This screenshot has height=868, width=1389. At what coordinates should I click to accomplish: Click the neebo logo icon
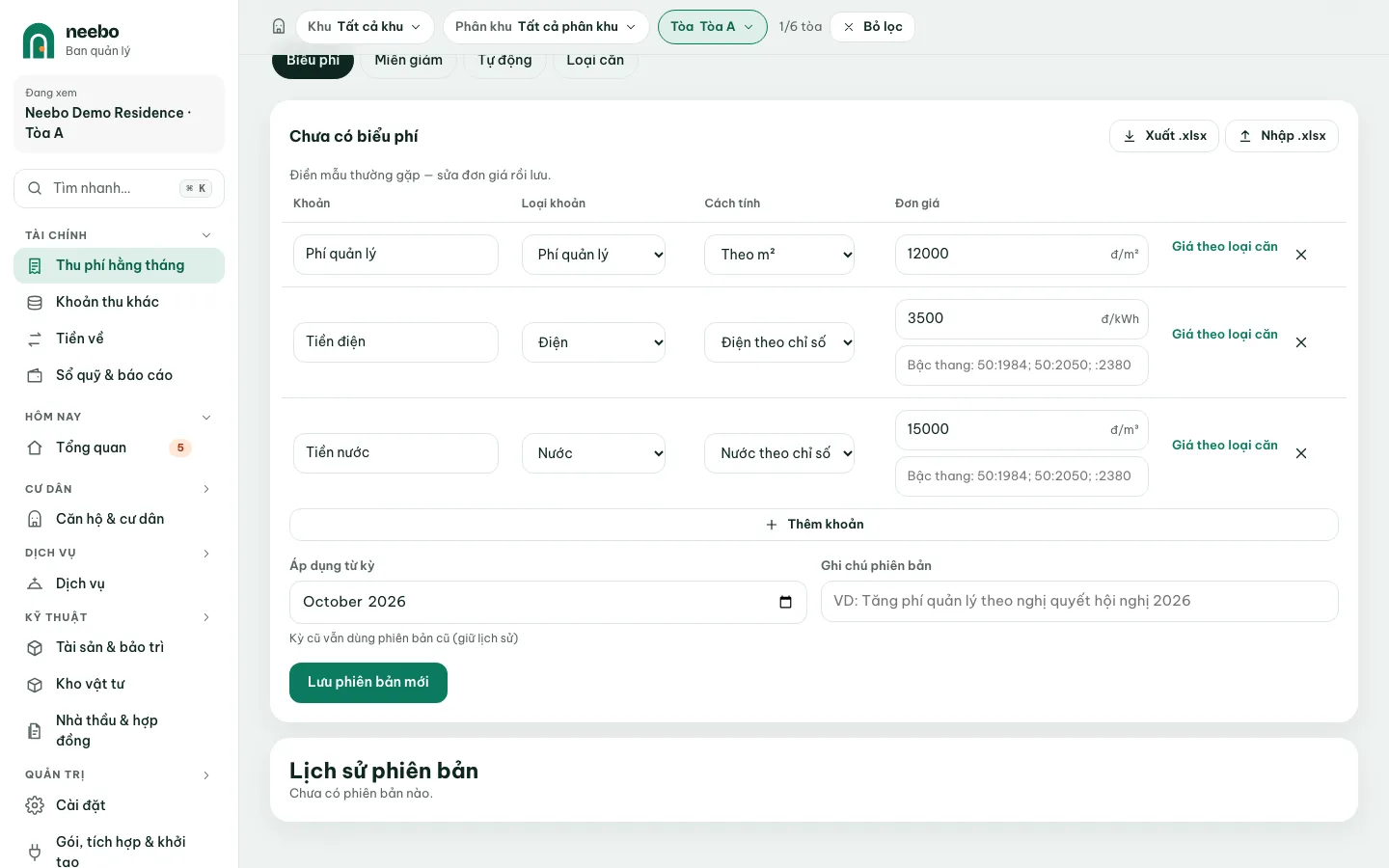click(x=39, y=41)
